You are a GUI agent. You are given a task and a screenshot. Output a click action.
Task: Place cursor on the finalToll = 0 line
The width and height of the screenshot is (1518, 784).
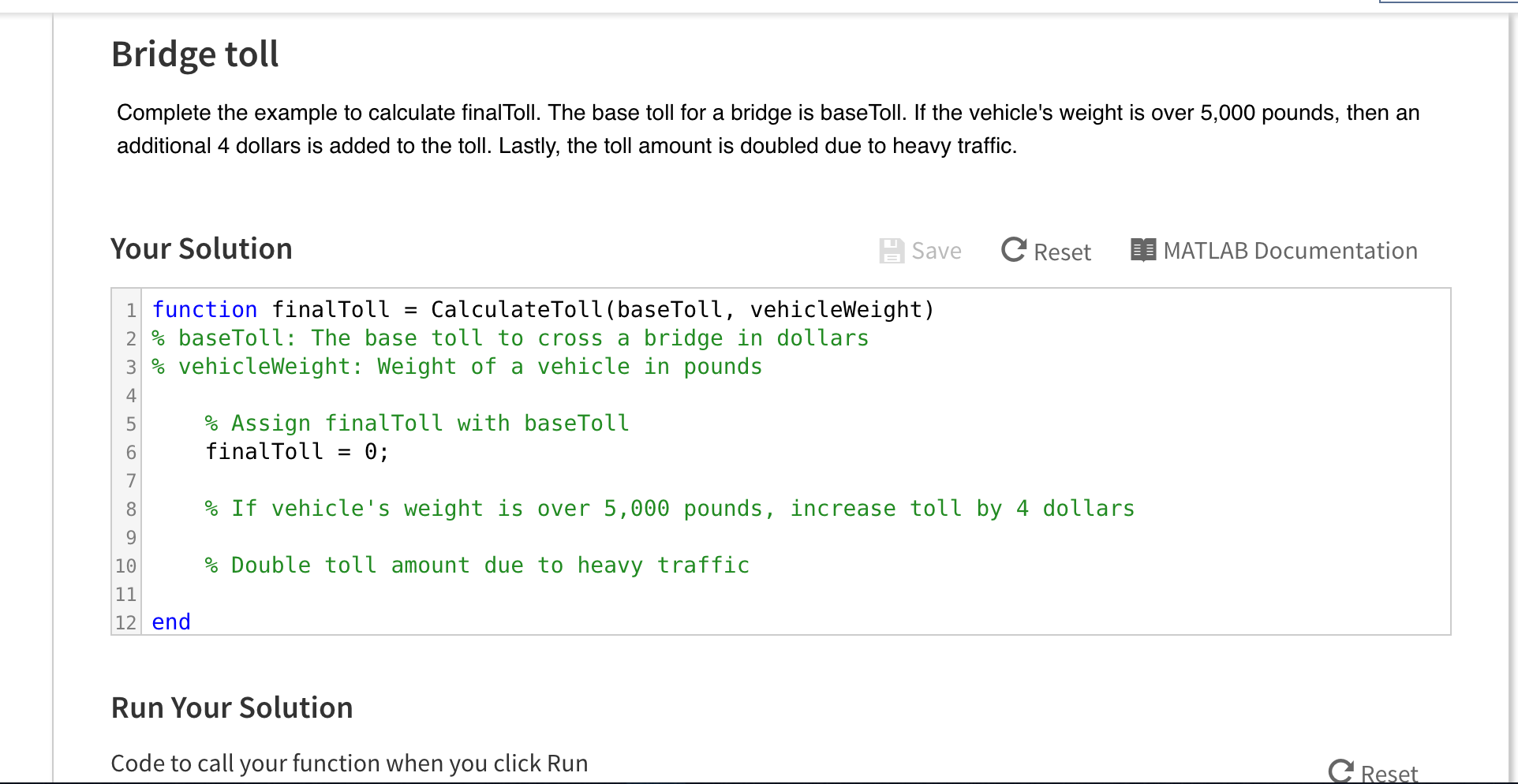click(296, 451)
